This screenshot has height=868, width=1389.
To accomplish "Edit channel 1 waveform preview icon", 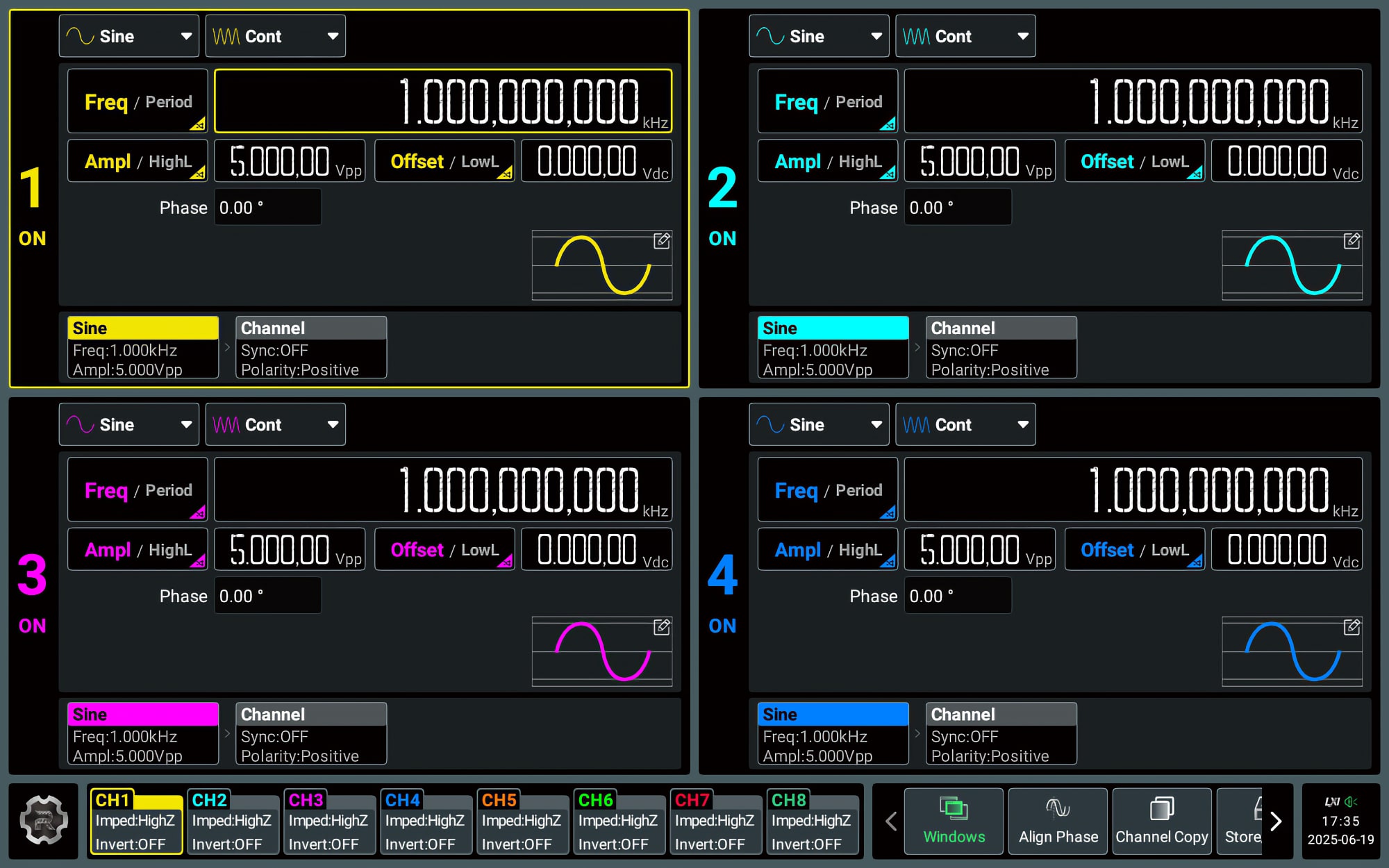I will 662,241.
